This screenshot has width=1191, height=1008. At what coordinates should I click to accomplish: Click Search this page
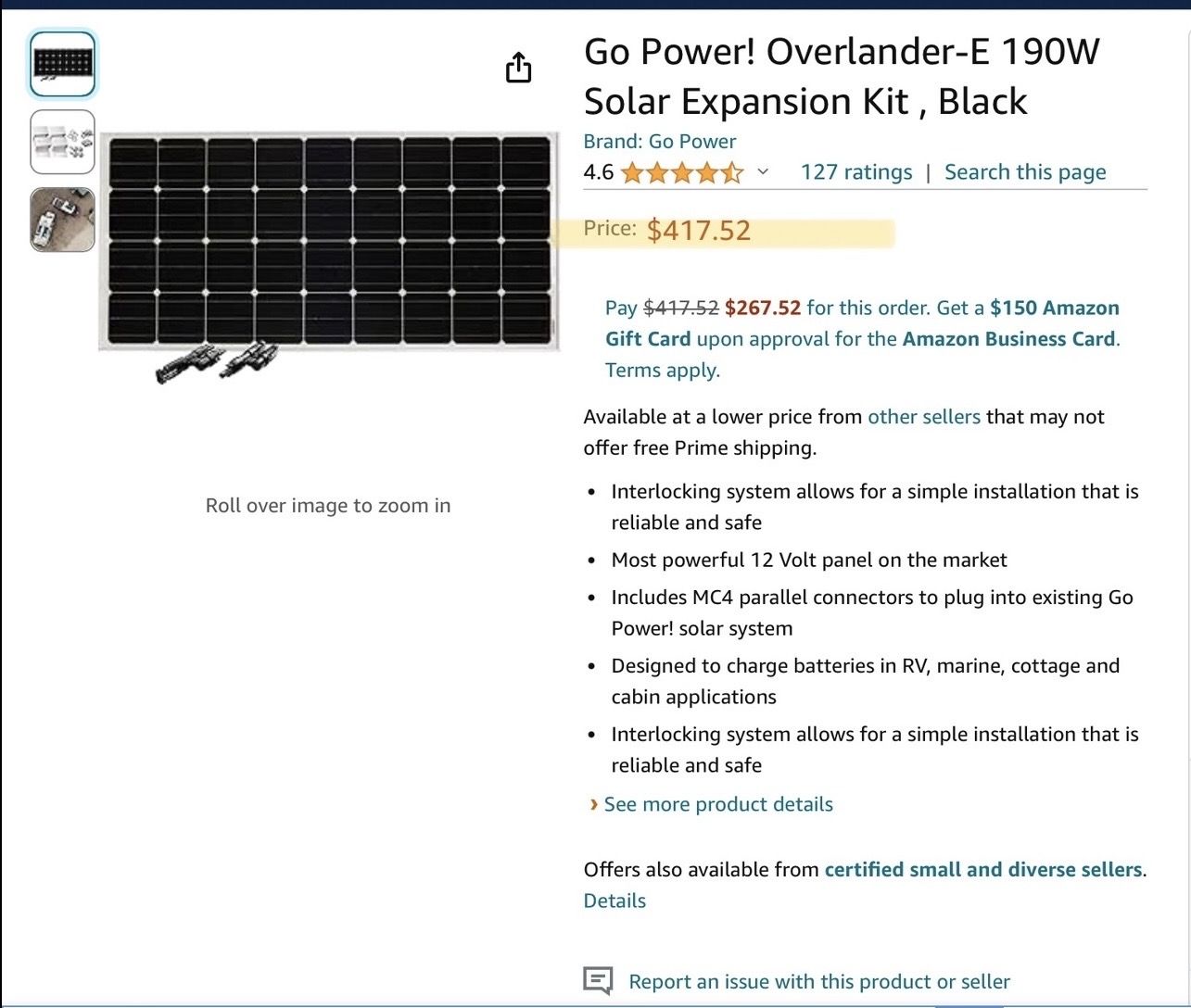pos(1024,171)
